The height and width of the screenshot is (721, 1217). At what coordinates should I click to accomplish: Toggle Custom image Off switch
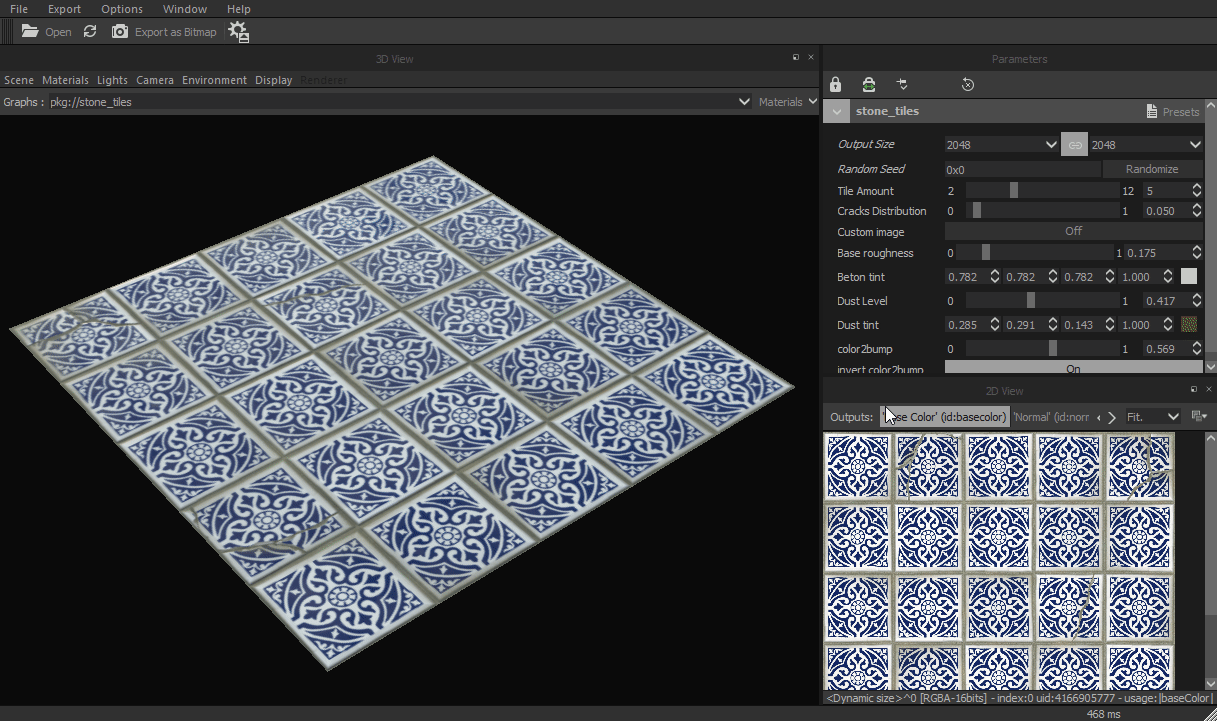point(1073,231)
